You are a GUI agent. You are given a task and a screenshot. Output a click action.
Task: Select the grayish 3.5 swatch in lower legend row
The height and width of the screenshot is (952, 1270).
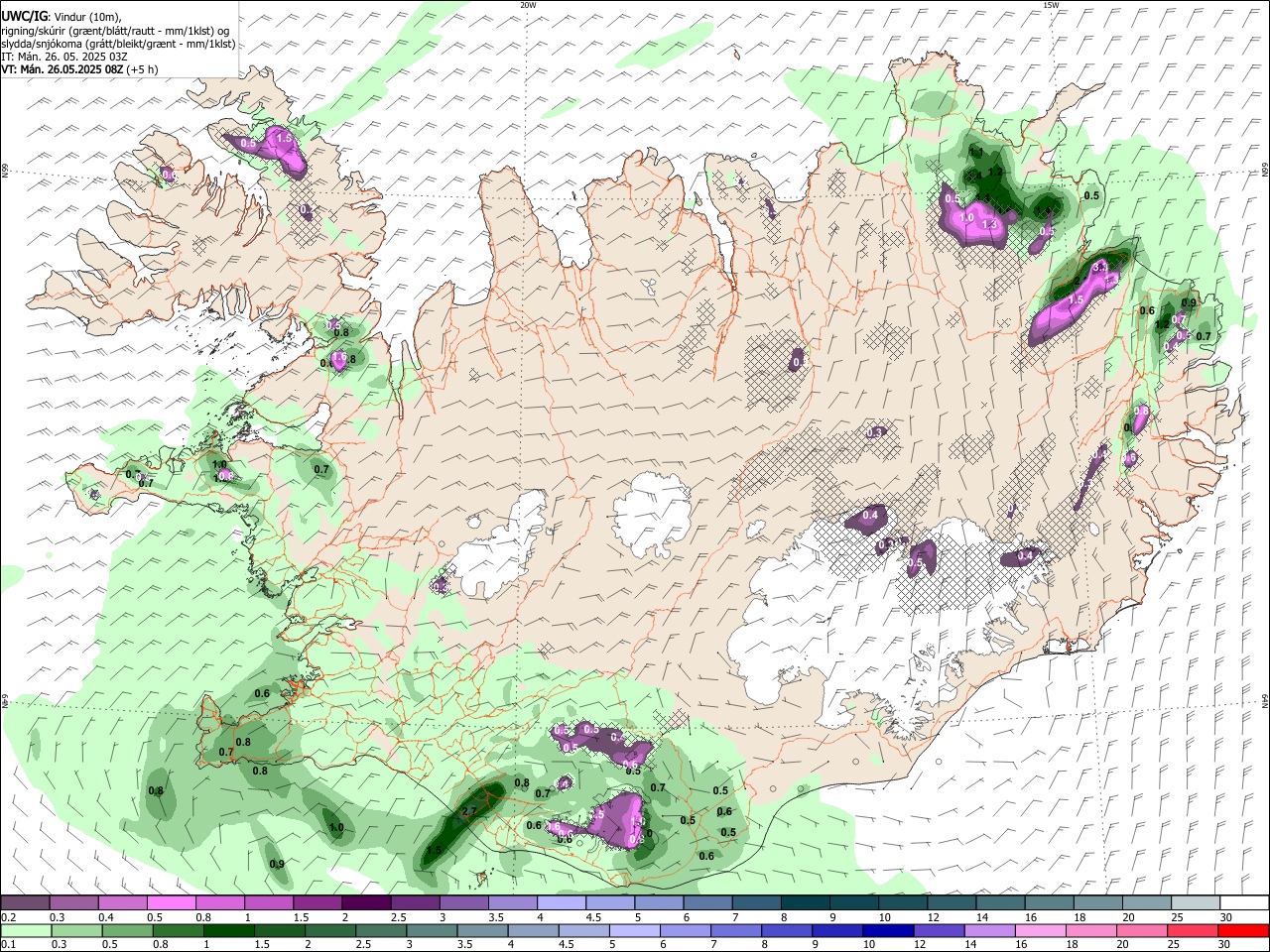pos(481,931)
